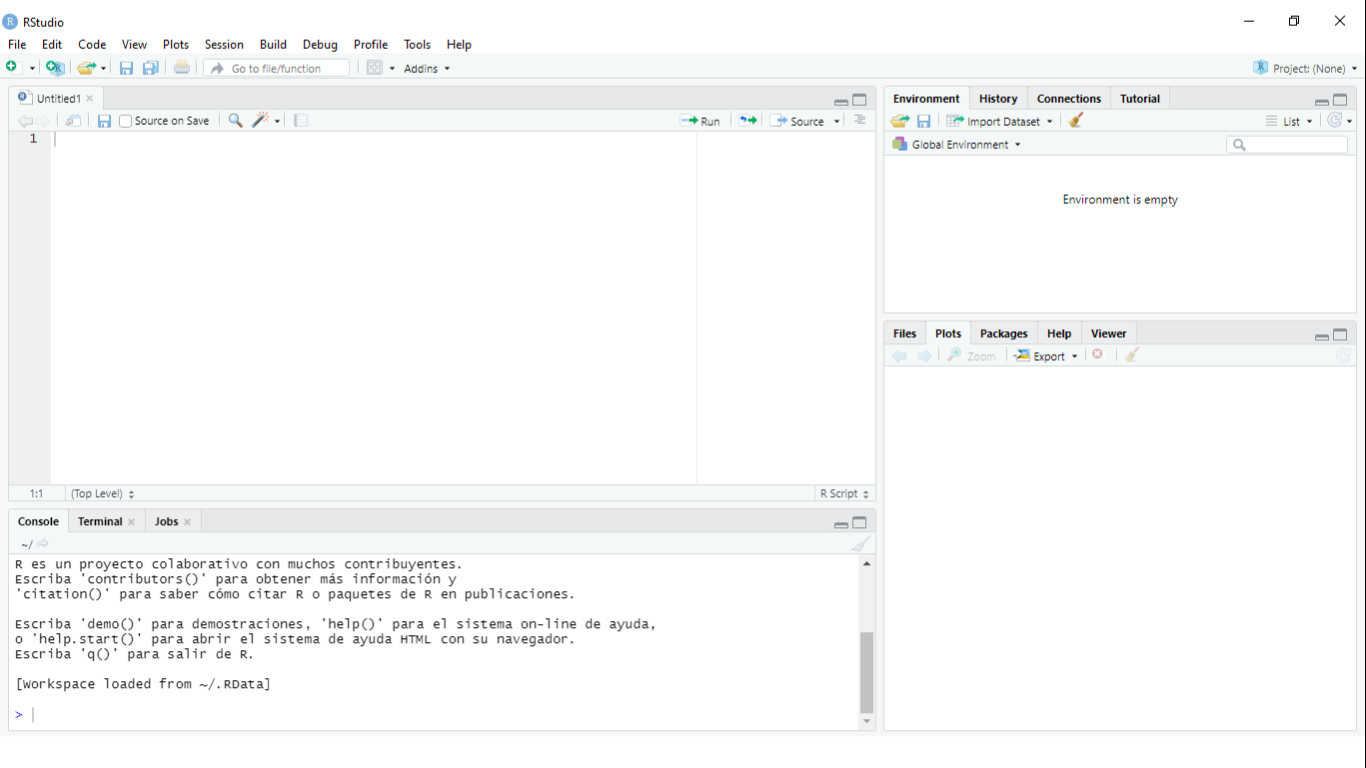This screenshot has width=1366, height=768.
Task: Open code tools magic wand menu
Action: [266, 120]
